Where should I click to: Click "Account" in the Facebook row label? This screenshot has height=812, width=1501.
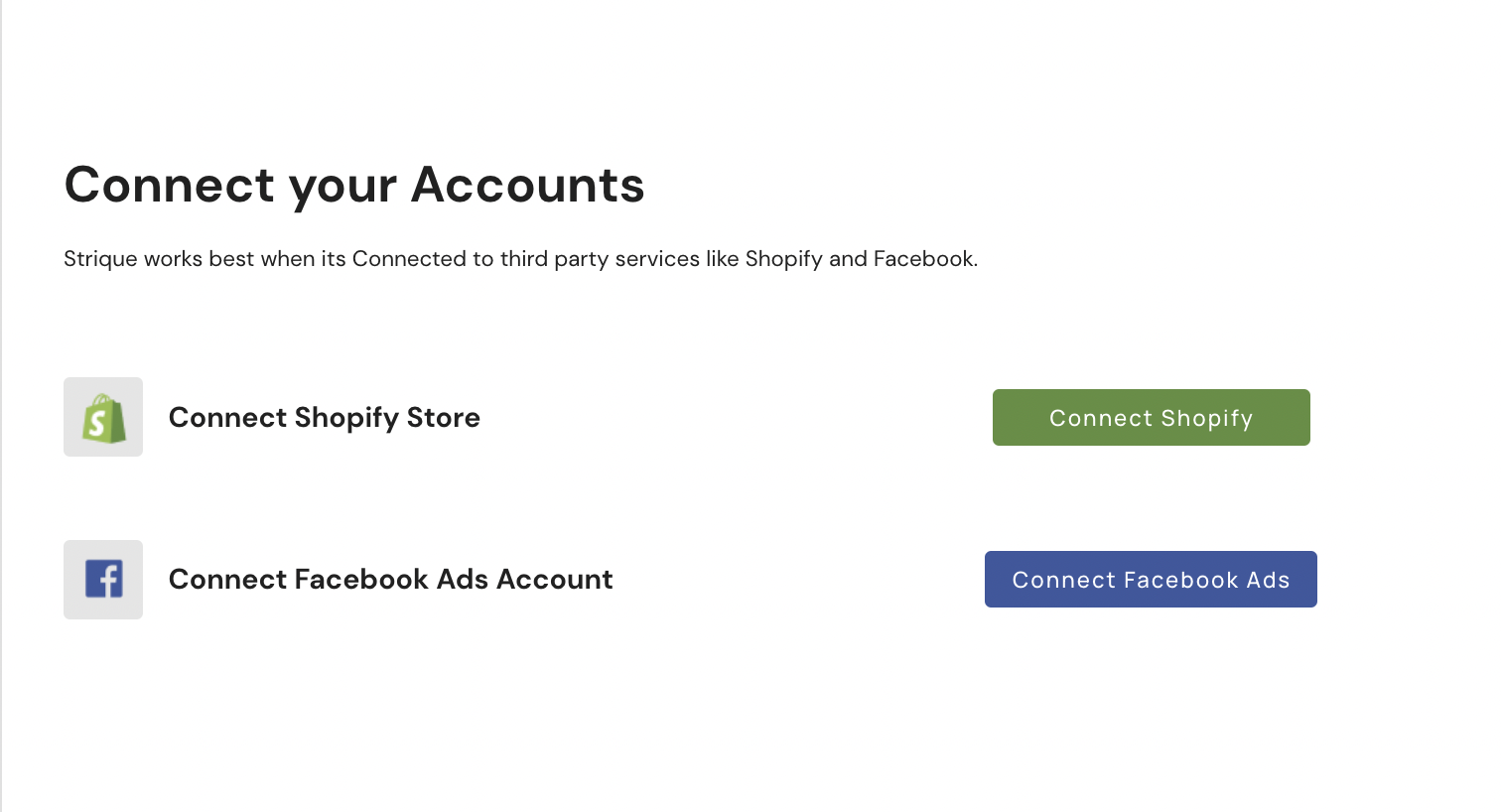pyautogui.click(x=554, y=580)
